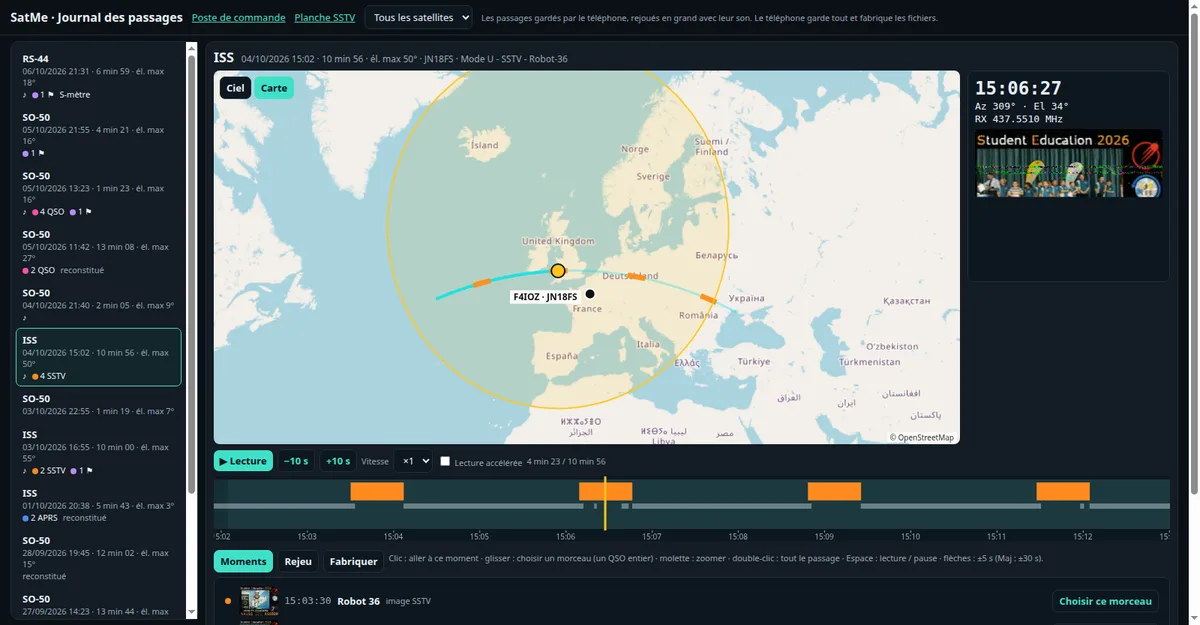Select the ISS pass from 04/10/2026 15:02
1200x625 pixels.
tap(99, 357)
